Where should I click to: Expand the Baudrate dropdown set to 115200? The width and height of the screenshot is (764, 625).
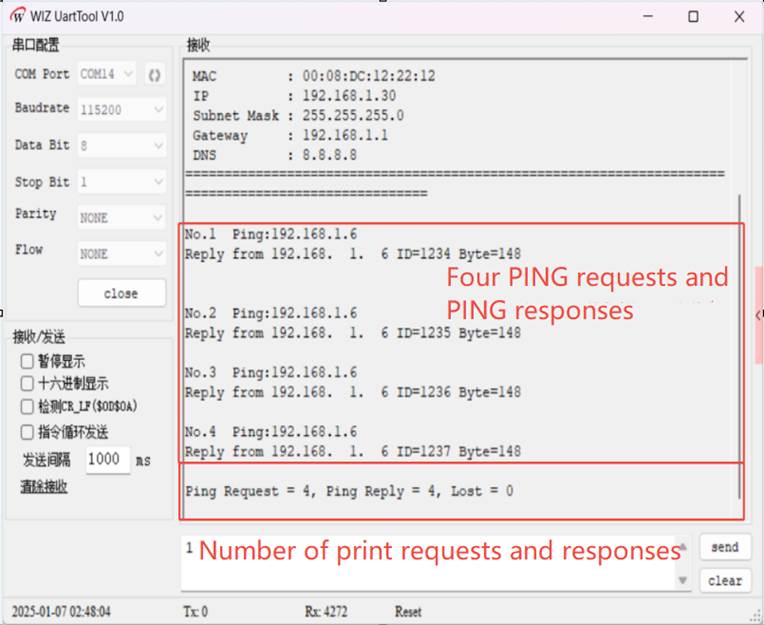point(121,109)
